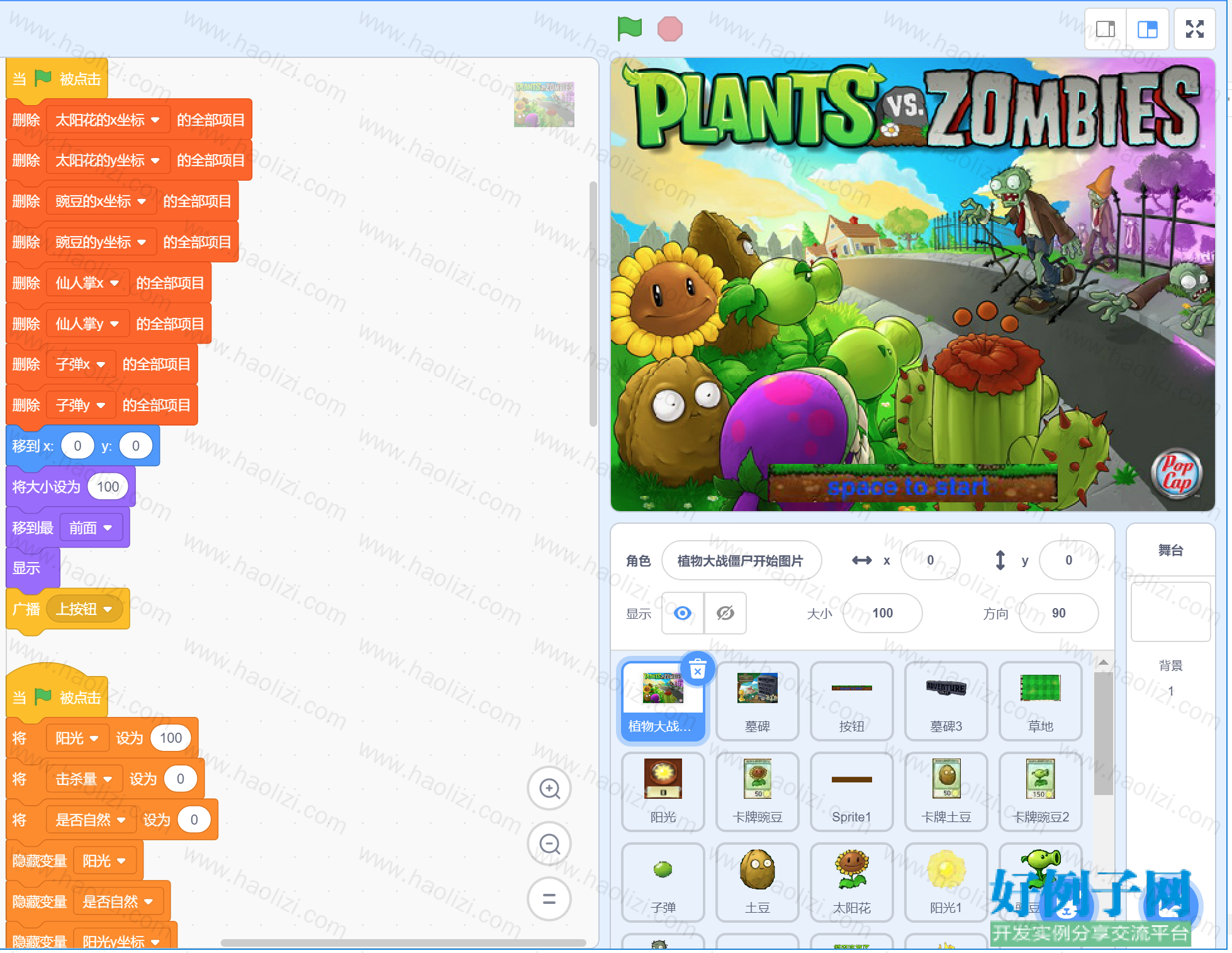This screenshot has height=953, width=1232.
Task: Select the 卡牌豌豆 sprite
Action: click(758, 792)
